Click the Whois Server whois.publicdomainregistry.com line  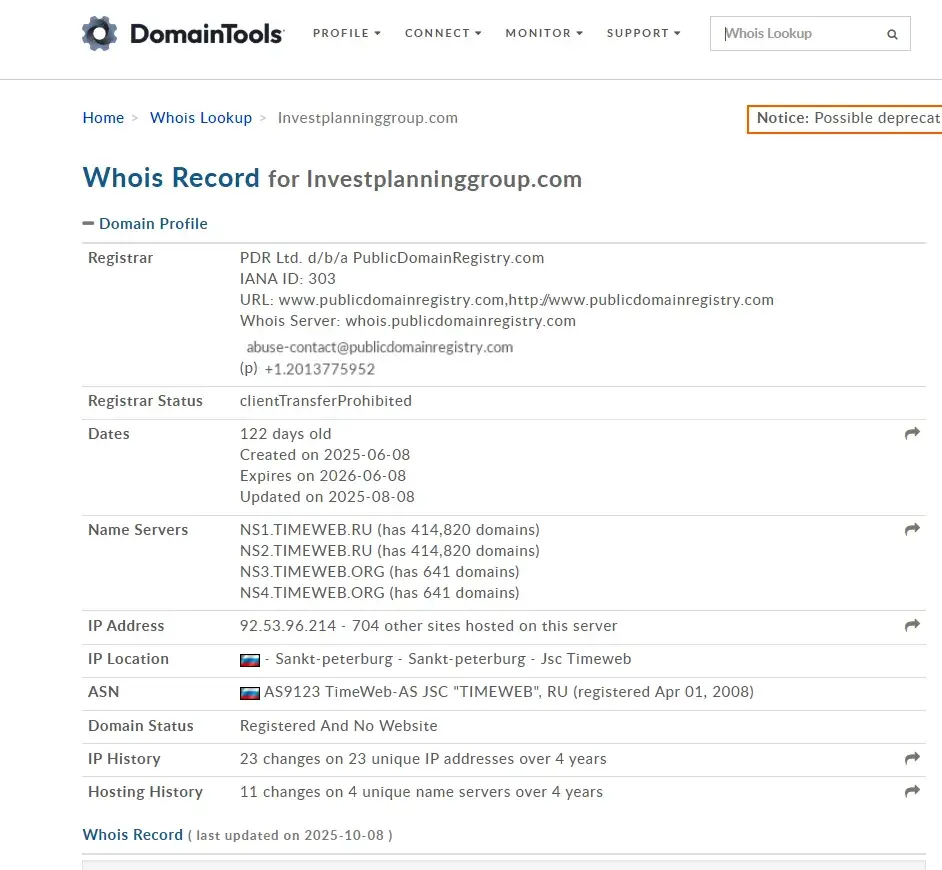click(x=408, y=321)
